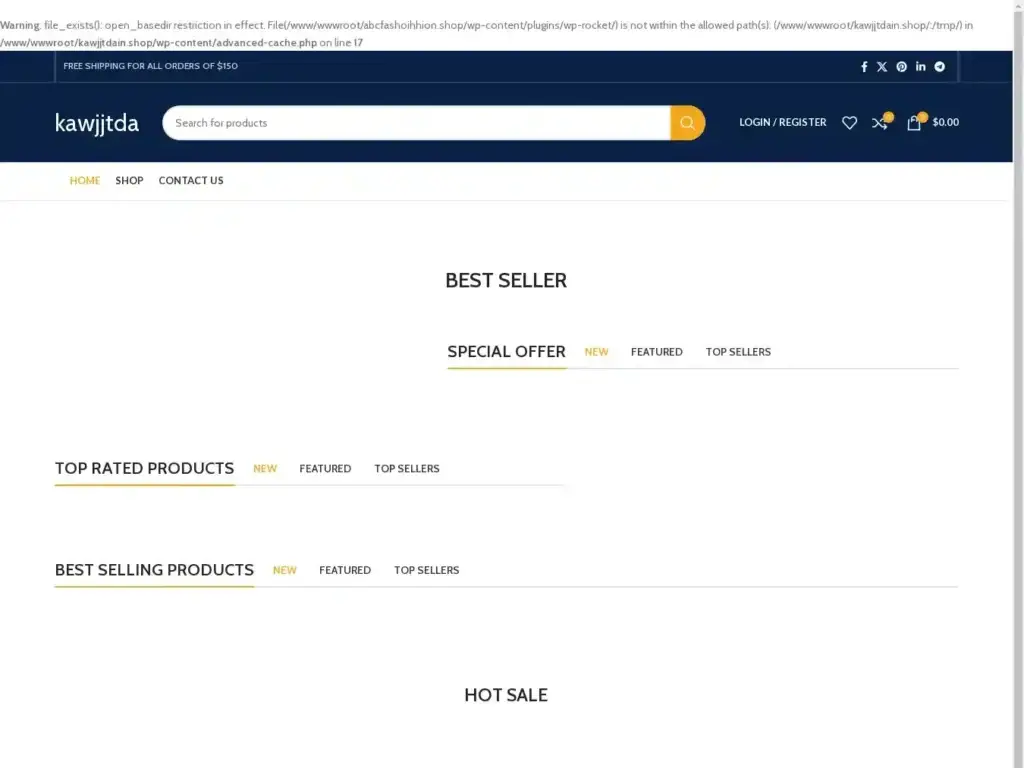Click the kawjjtda site logo
Image resolution: width=1024 pixels, height=768 pixels.
(x=96, y=122)
